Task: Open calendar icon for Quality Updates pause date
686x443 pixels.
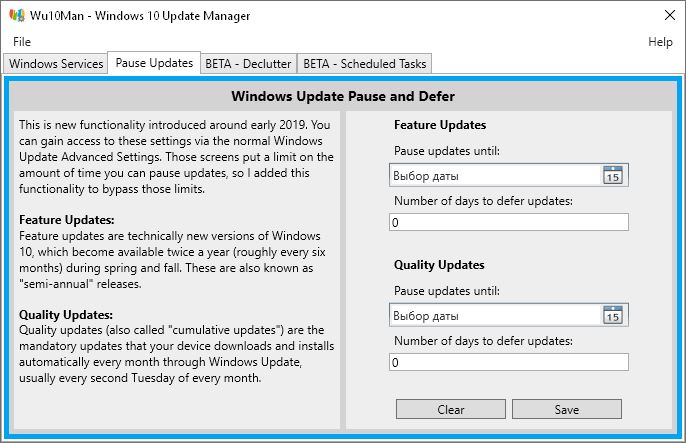Action: point(614,316)
